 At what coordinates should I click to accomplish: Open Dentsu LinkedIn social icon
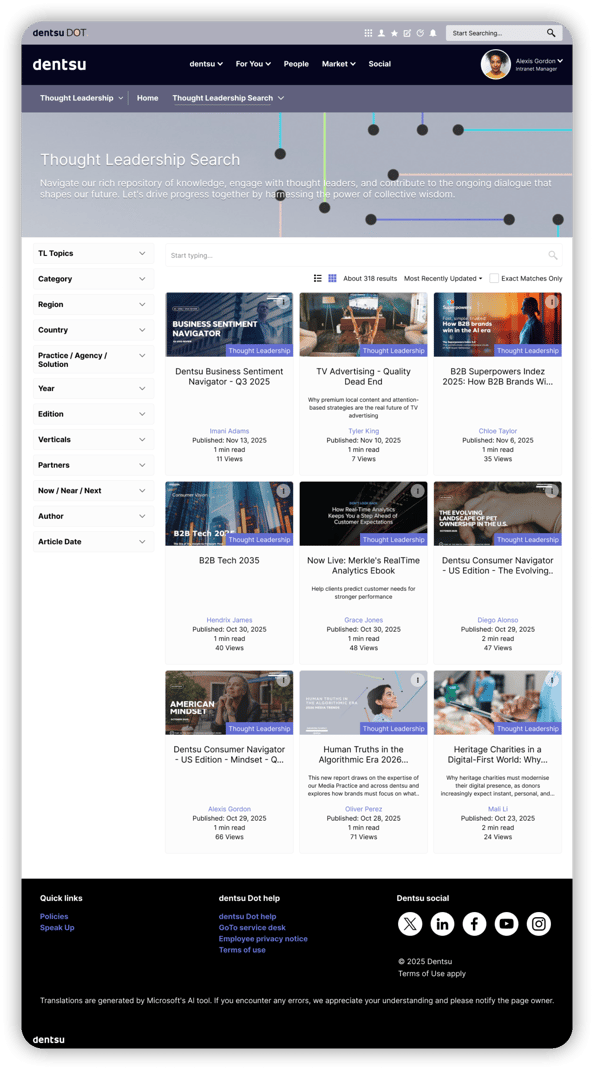tap(442, 924)
